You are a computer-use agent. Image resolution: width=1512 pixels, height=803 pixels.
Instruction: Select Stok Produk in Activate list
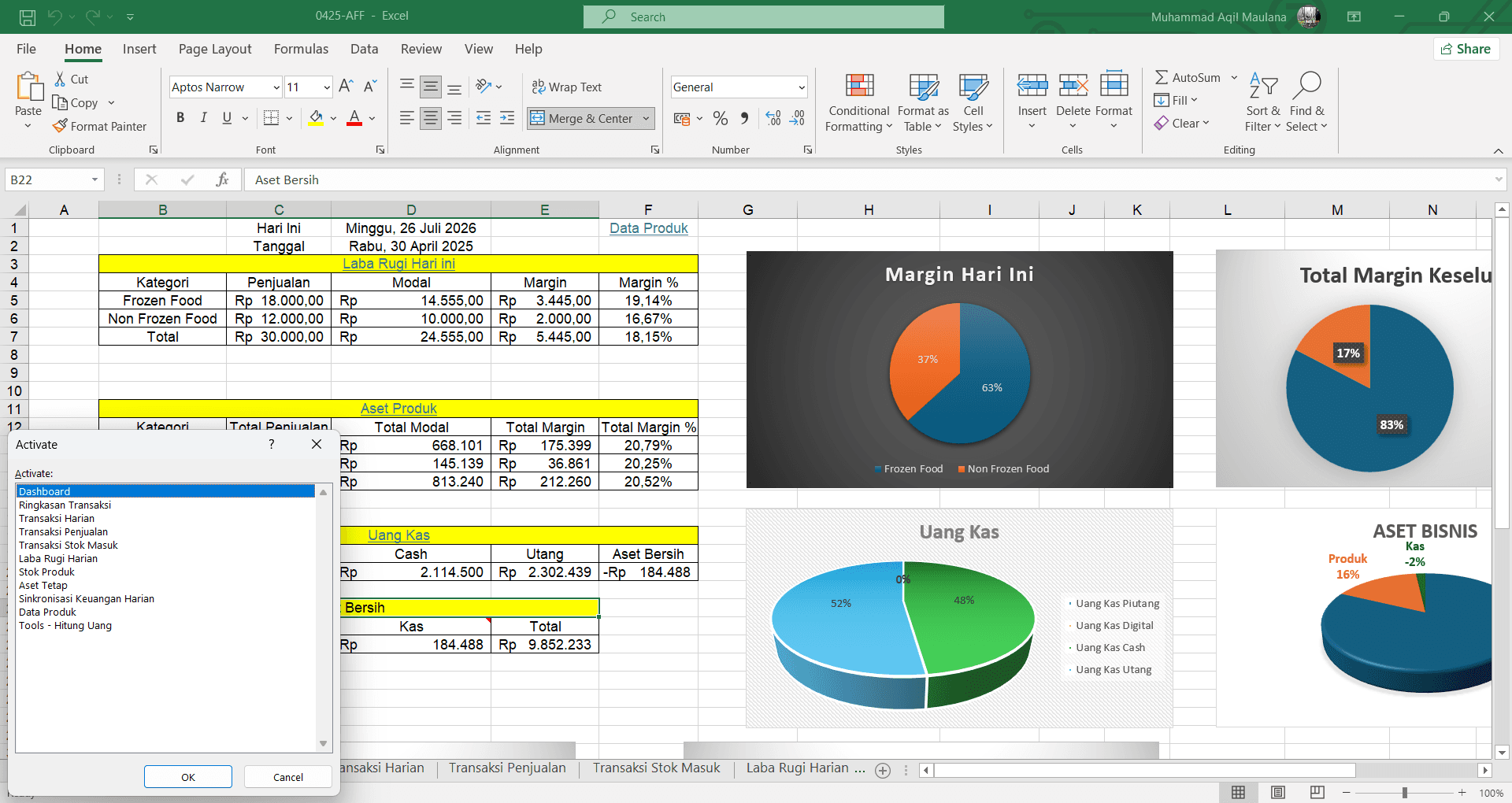point(165,572)
